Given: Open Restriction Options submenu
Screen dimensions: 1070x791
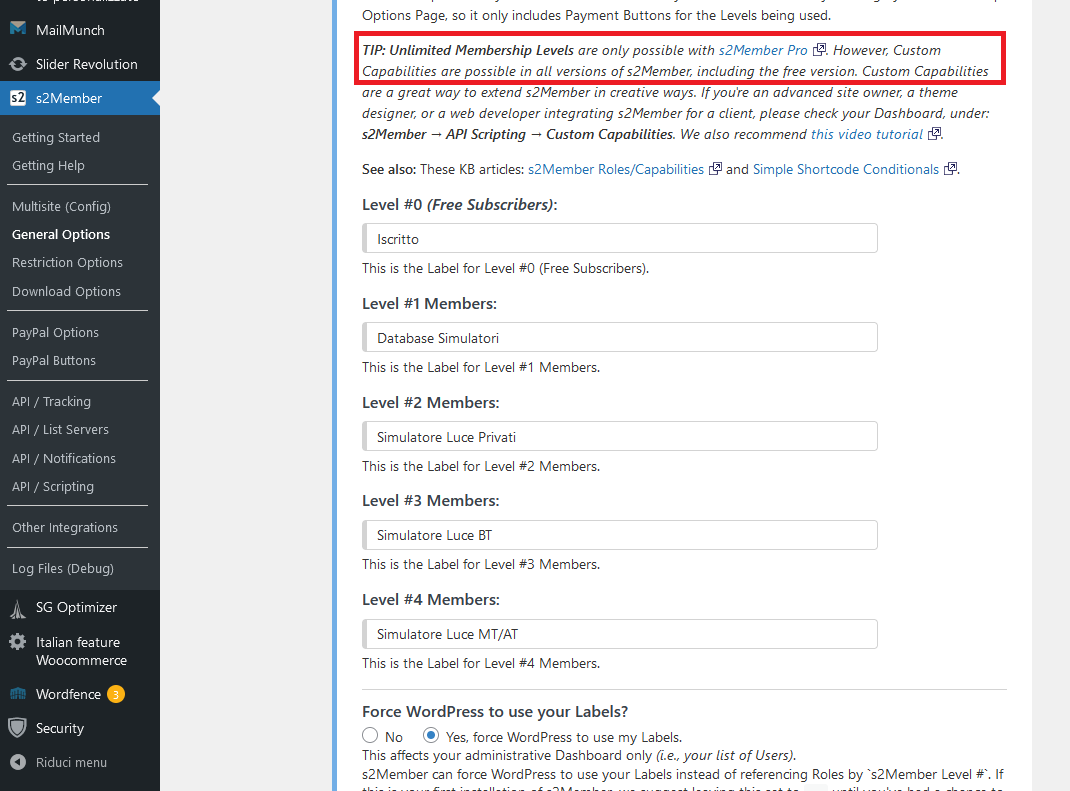Looking at the screenshot, I should (x=68, y=263).
